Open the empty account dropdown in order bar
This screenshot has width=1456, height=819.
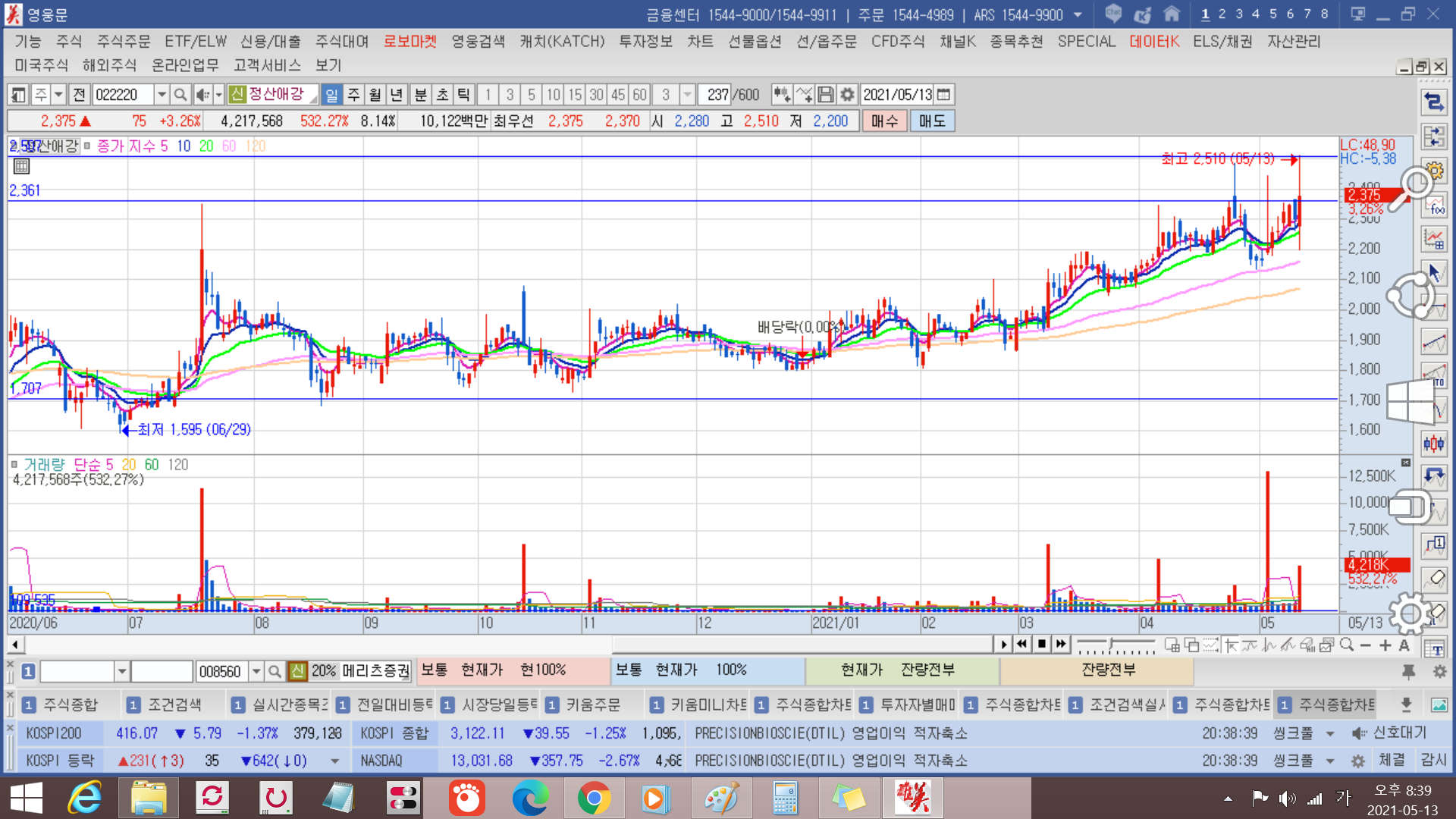tap(121, 671)
